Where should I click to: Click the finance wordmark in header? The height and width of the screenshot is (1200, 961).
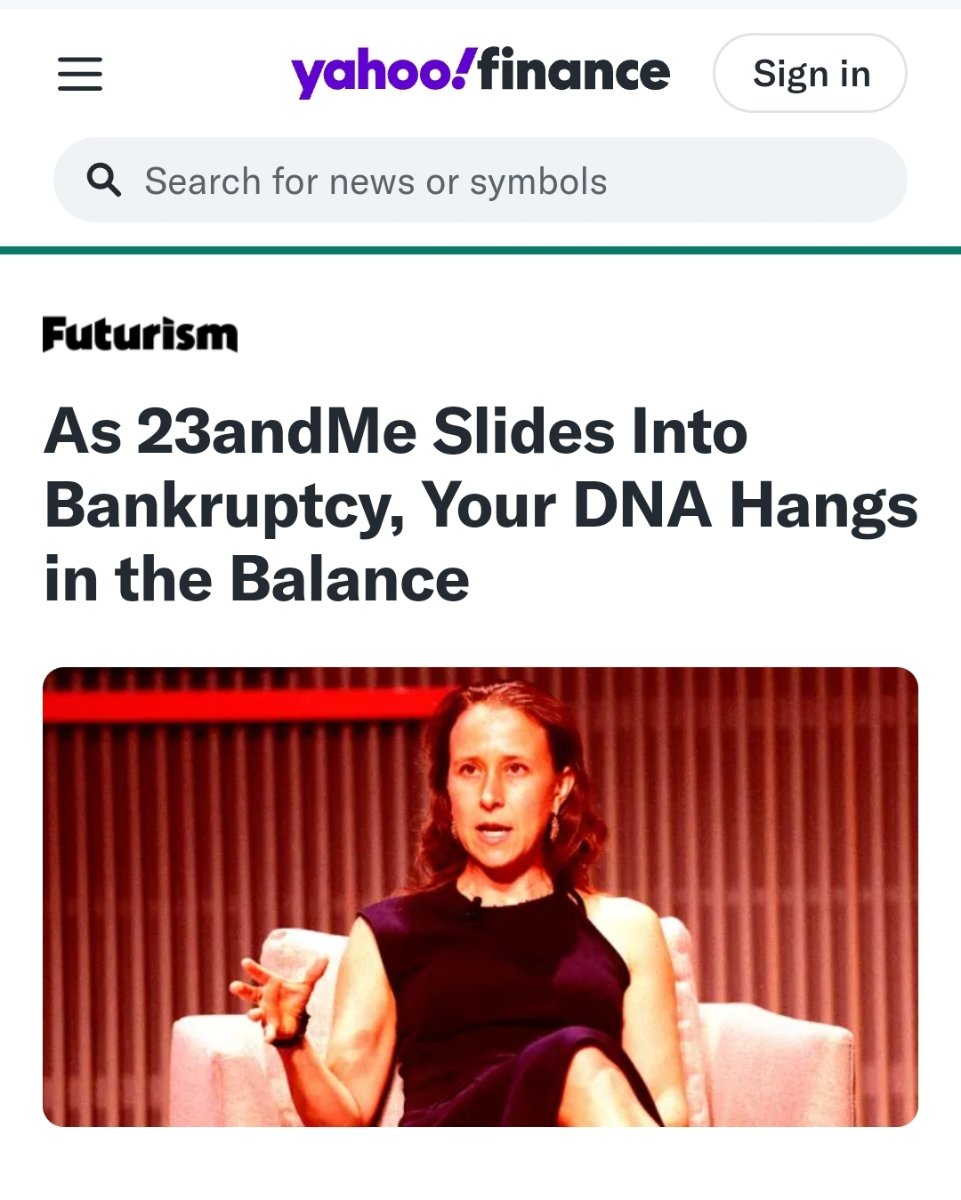(574, 71)
